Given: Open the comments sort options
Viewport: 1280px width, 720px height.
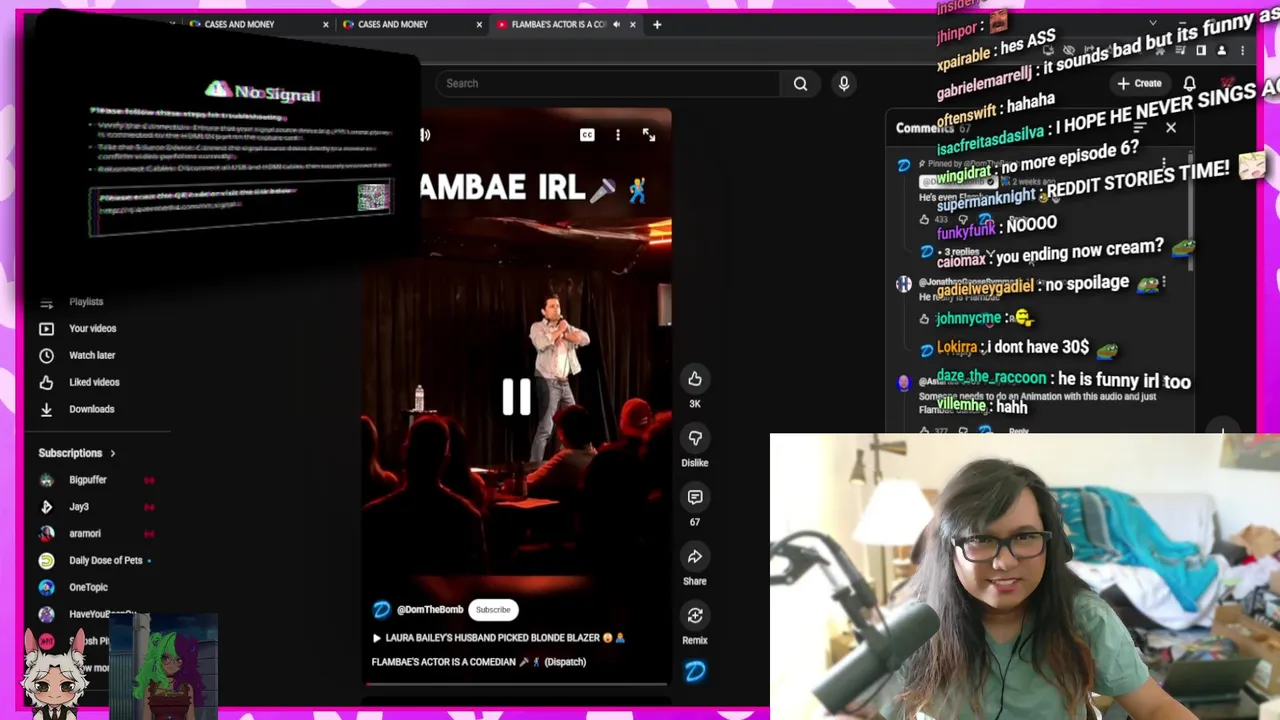Looking at the screenshot, I should (1139, 127).
